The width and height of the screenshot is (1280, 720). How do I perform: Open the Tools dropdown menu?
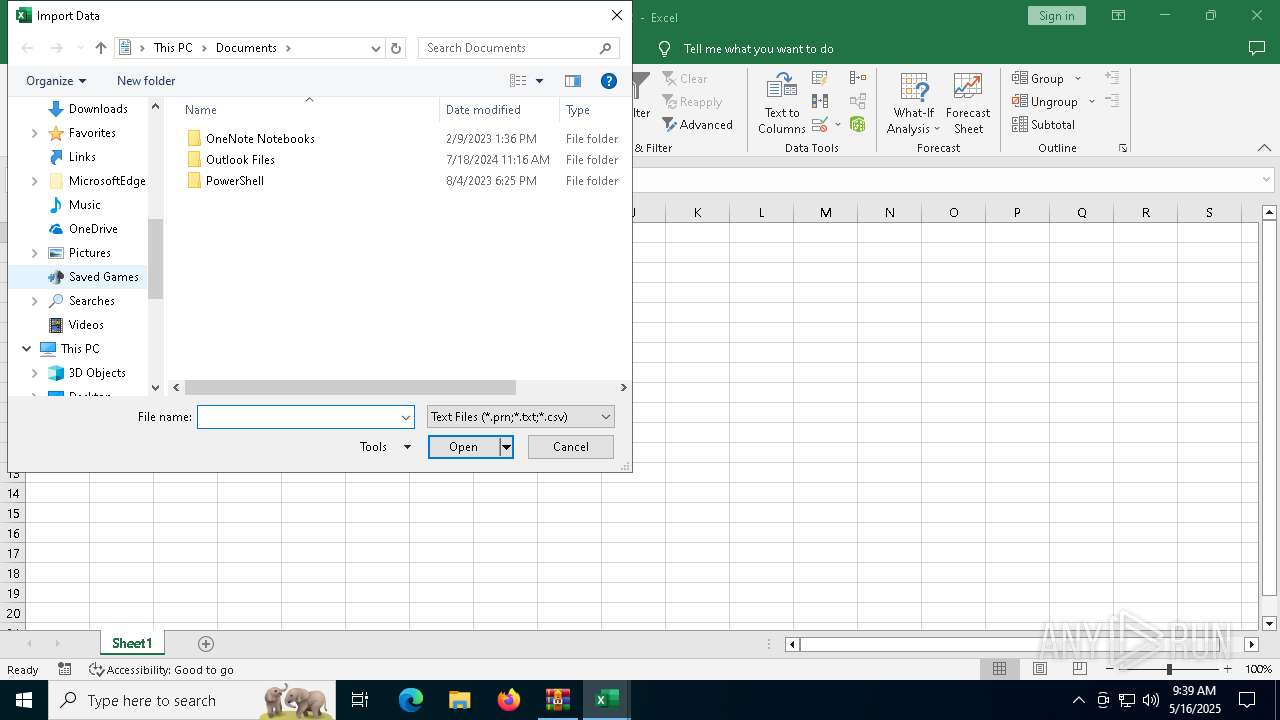pos(386,447)
